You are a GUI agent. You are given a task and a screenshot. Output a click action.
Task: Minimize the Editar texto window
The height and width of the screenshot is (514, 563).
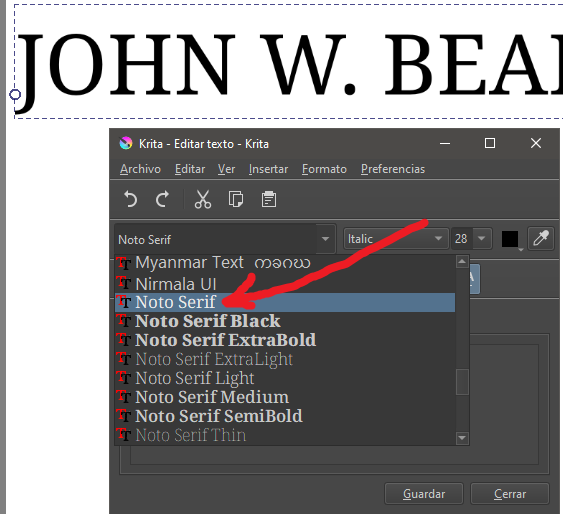[445, 144]
